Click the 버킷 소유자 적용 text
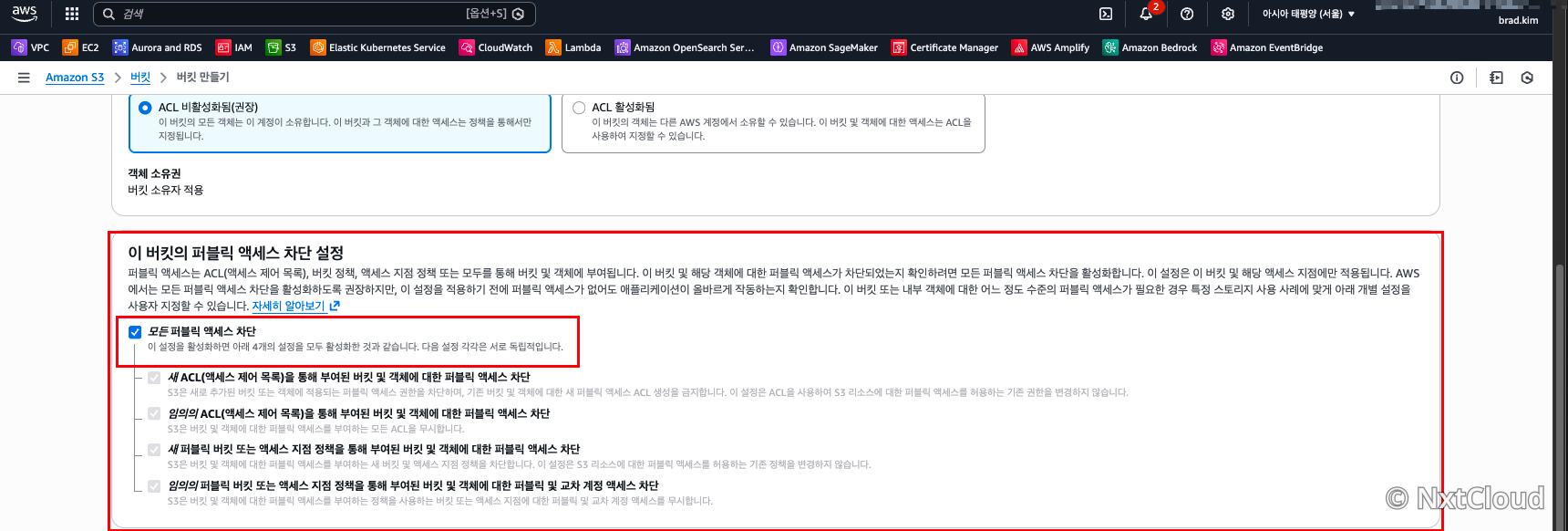The height and width of the screenshot is (531, 1568). (165, 190)
